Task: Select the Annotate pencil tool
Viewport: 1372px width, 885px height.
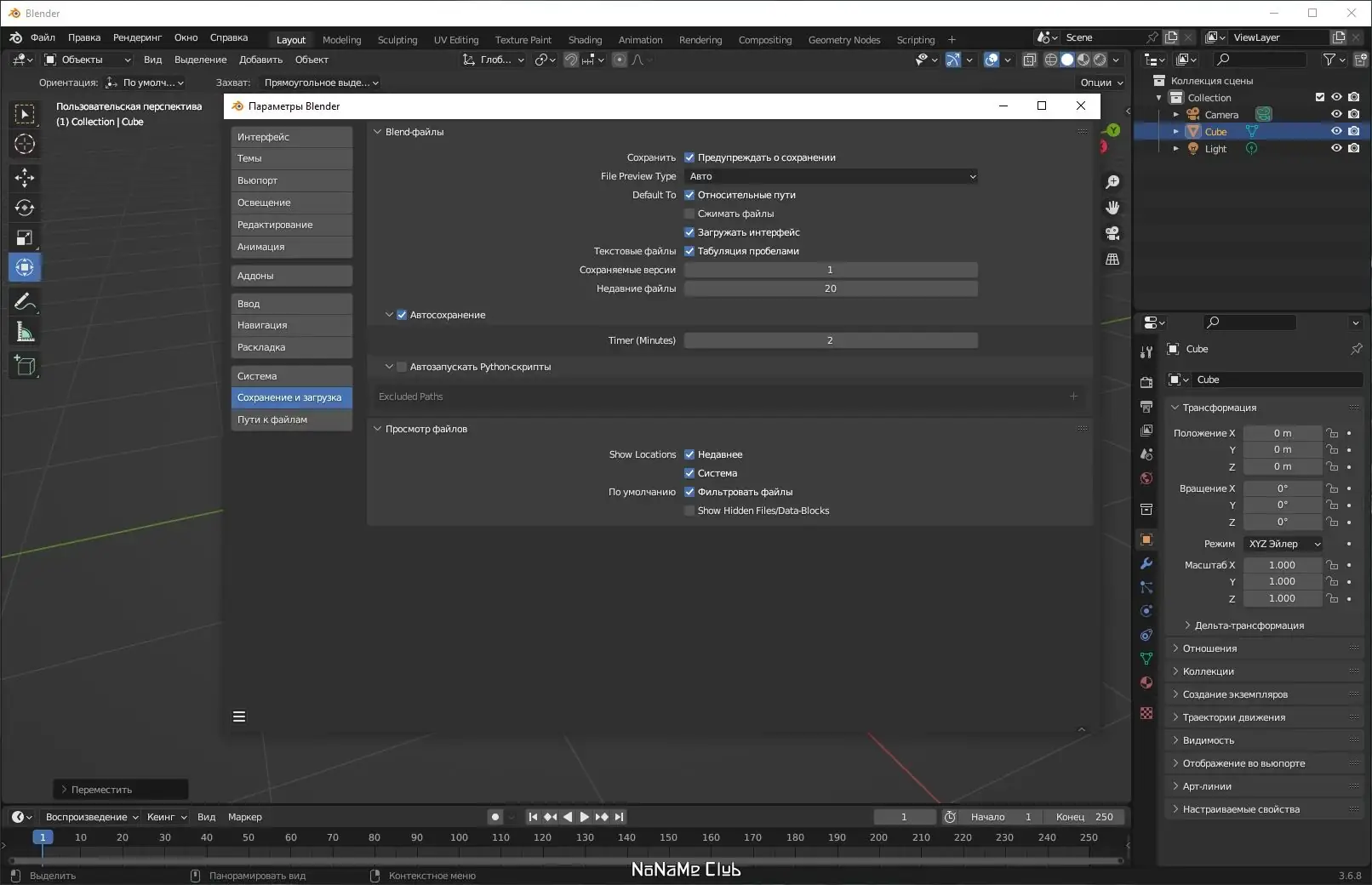Action: [x=25, y=301]
